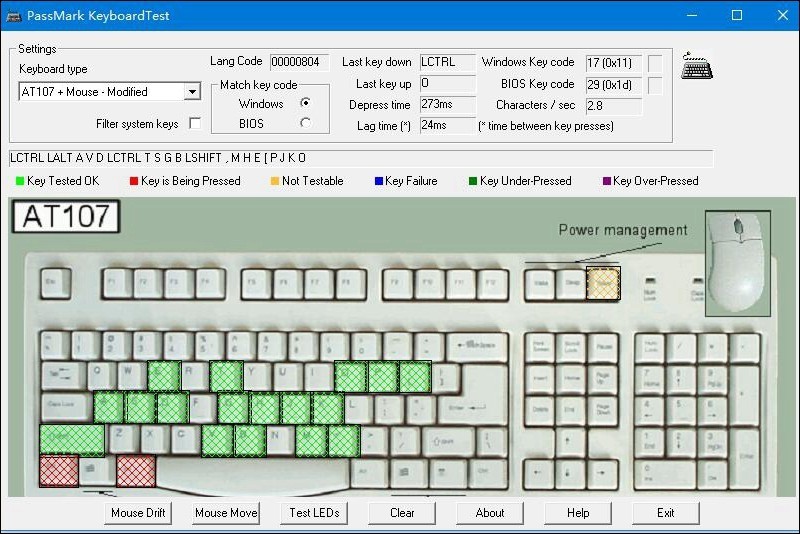Click the mouse picture in the test area

[x=738, y=263]
